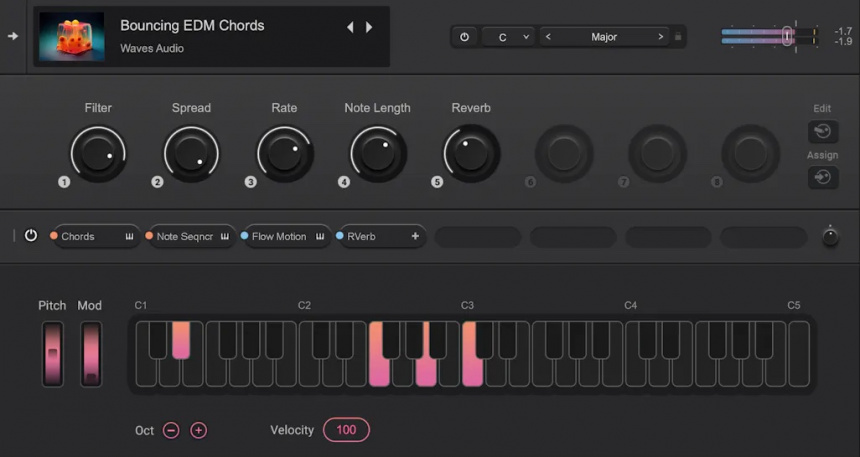
Task: Toggle the Chords module orange dot
Action: (x=54, y=236)
